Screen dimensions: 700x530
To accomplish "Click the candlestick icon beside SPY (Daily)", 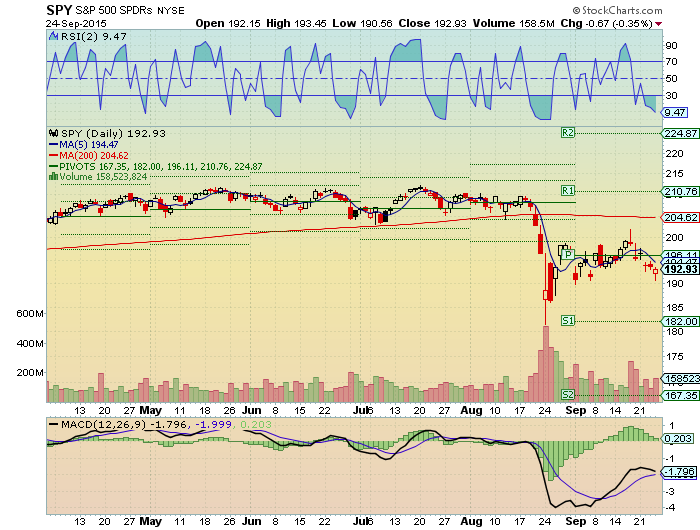I will [x=54, y=133].
